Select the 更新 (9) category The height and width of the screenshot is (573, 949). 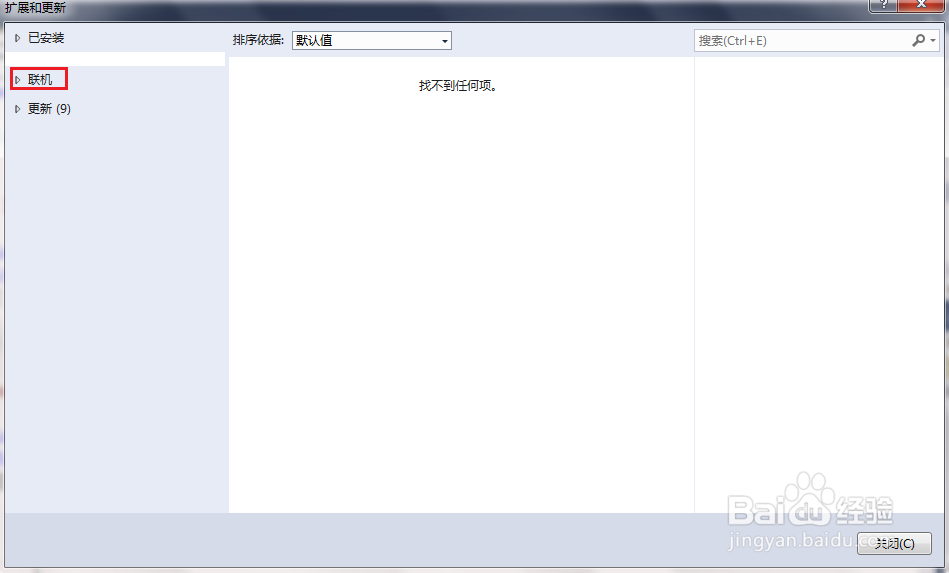(x=49, y=109)
